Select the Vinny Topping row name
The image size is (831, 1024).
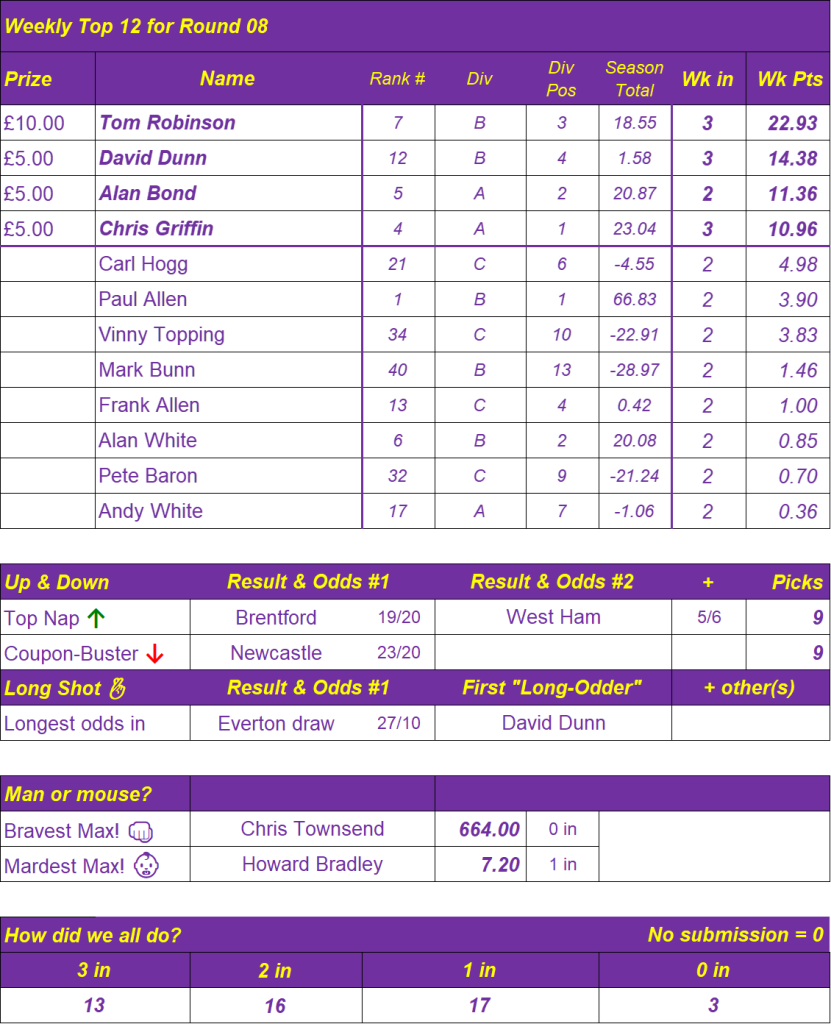coord(161,334)
